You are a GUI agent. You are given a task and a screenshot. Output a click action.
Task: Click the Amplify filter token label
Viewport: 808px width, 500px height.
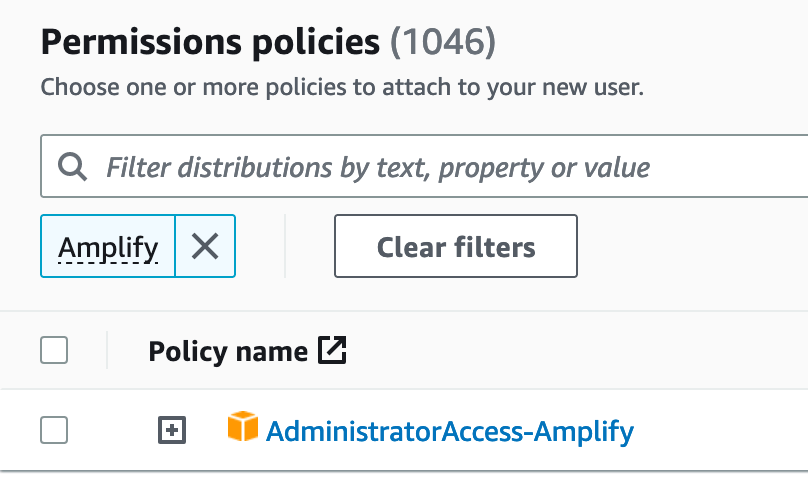tap(108, 246)
